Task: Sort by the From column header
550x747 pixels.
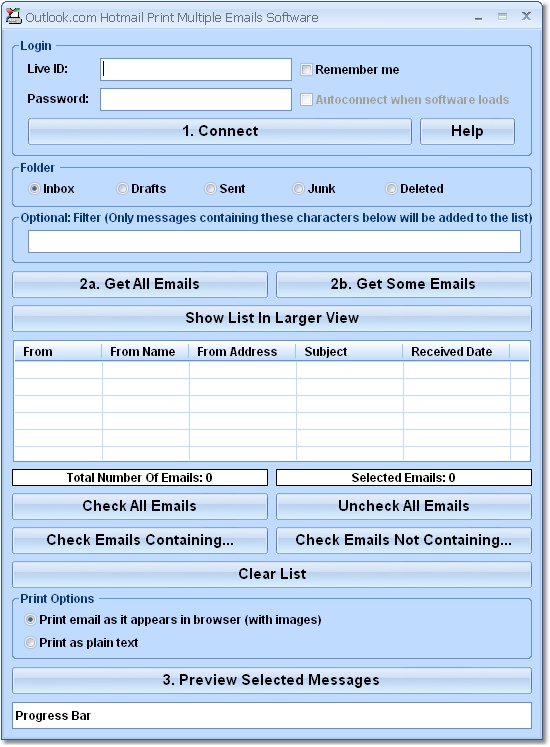Action: pyautogui.click(x=58, y=352)
